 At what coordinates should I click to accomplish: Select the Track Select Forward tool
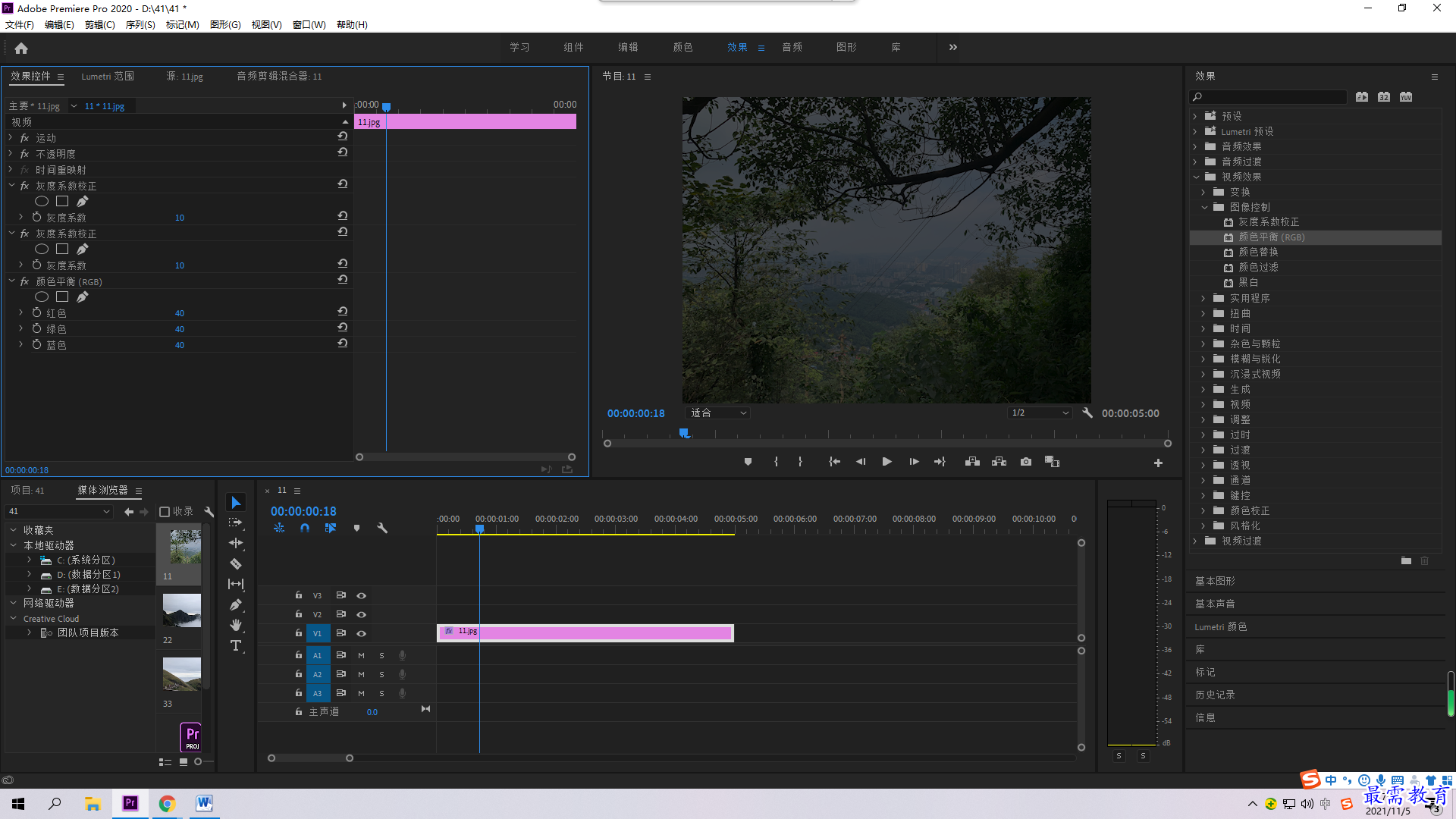tap(236, 522)
